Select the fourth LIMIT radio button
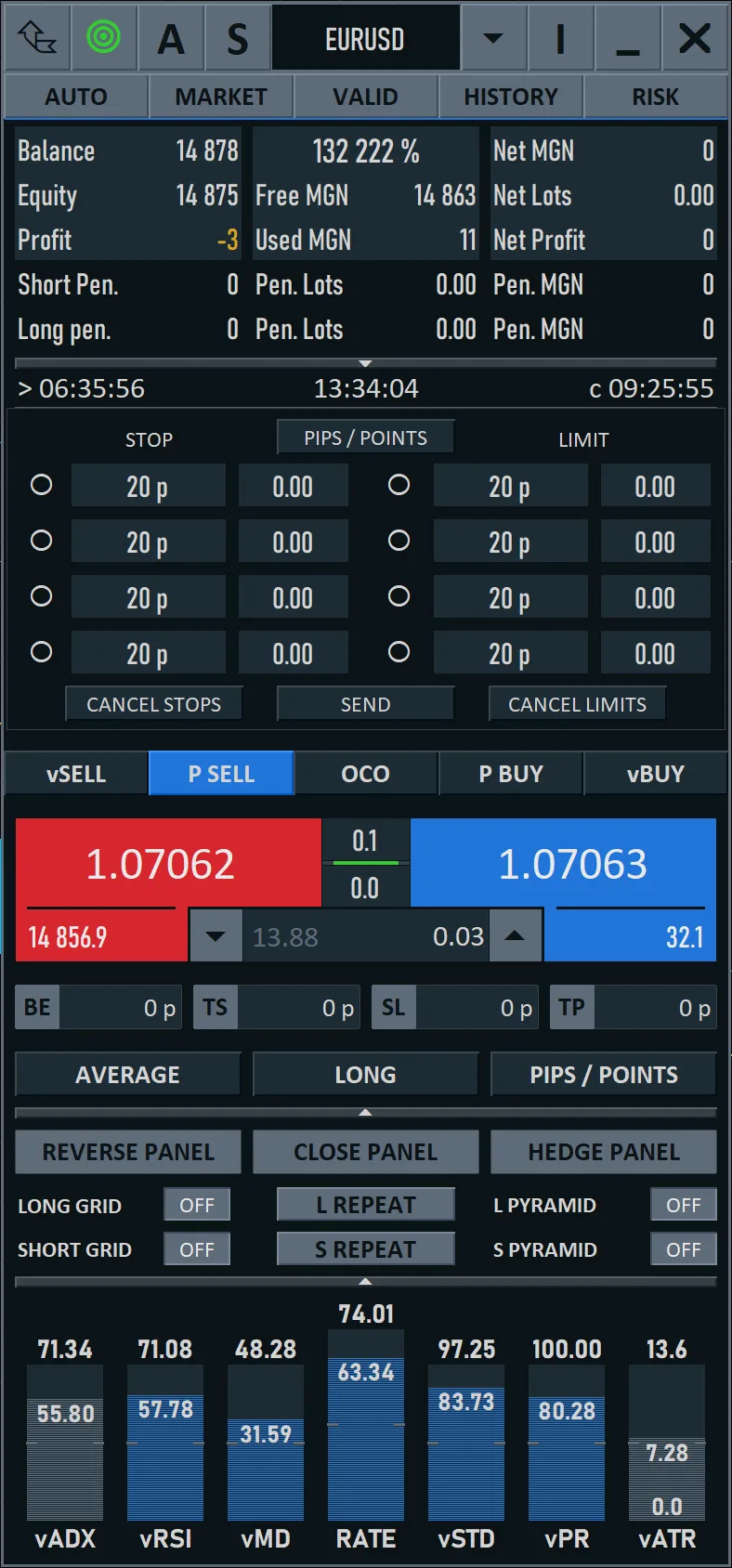This screenshot has width=732, height=1568. coord(399,652)
